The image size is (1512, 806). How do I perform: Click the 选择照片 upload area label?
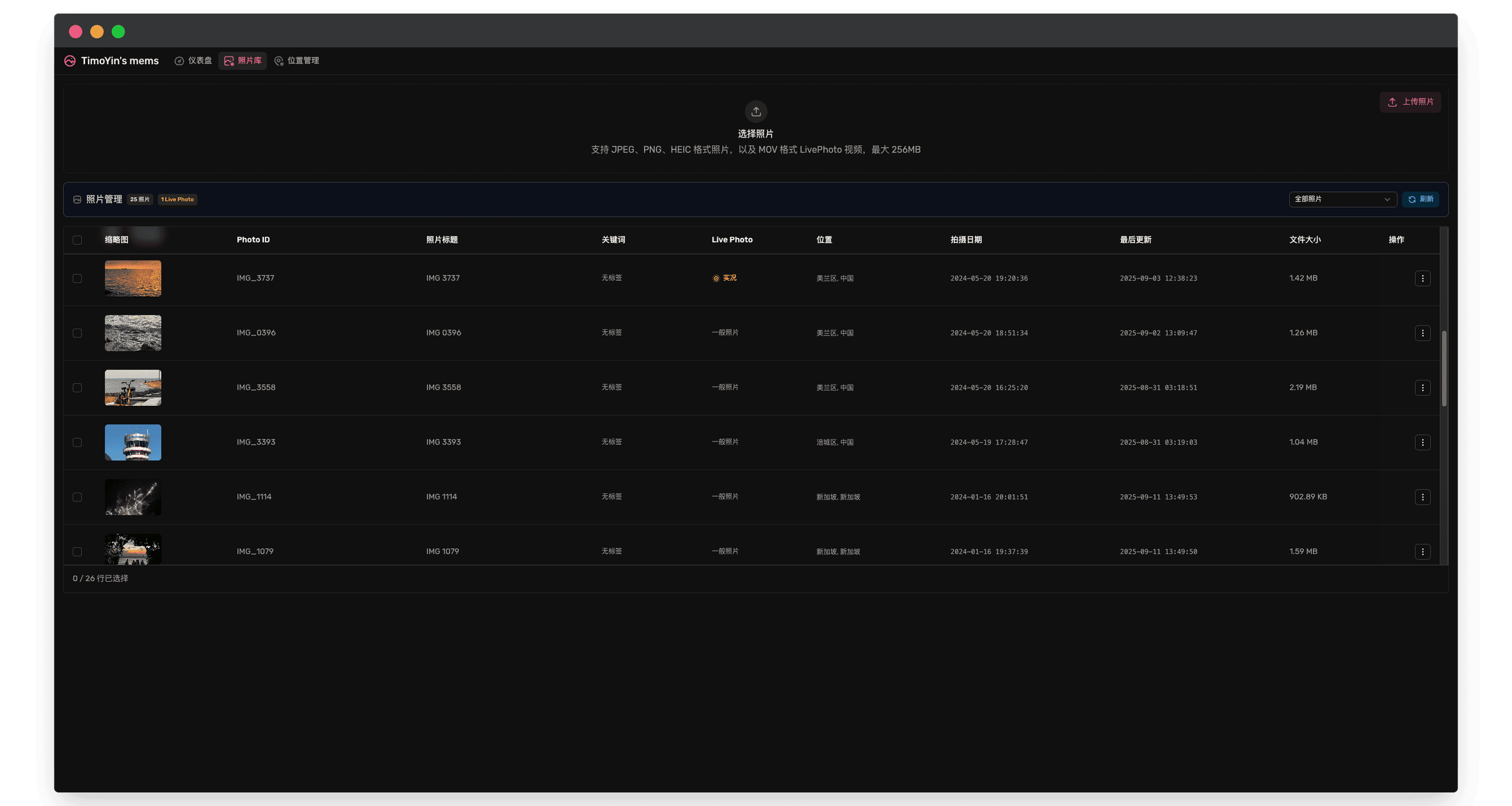pos(755,134)
